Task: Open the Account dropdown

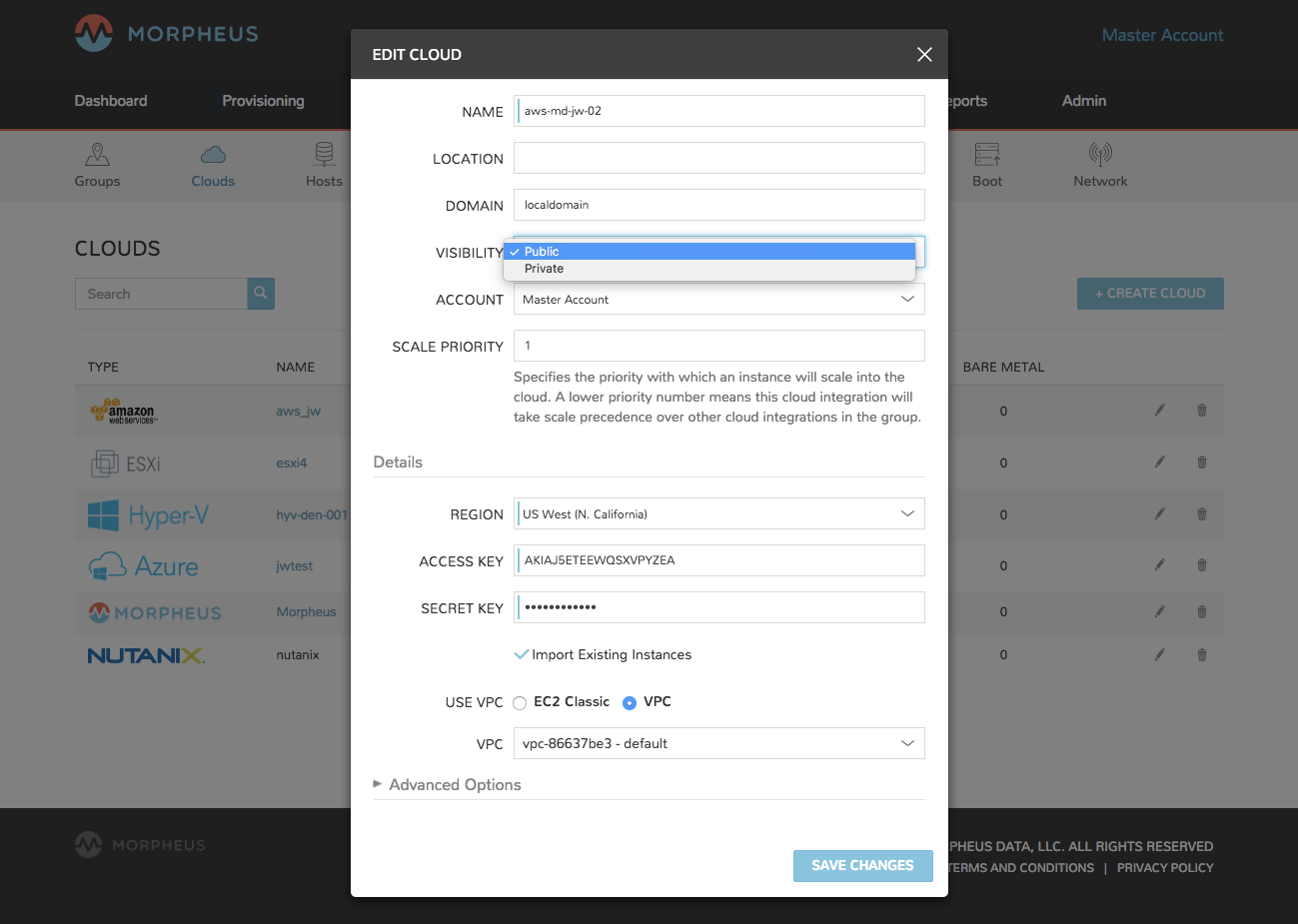Action: [x=718, y=300]
